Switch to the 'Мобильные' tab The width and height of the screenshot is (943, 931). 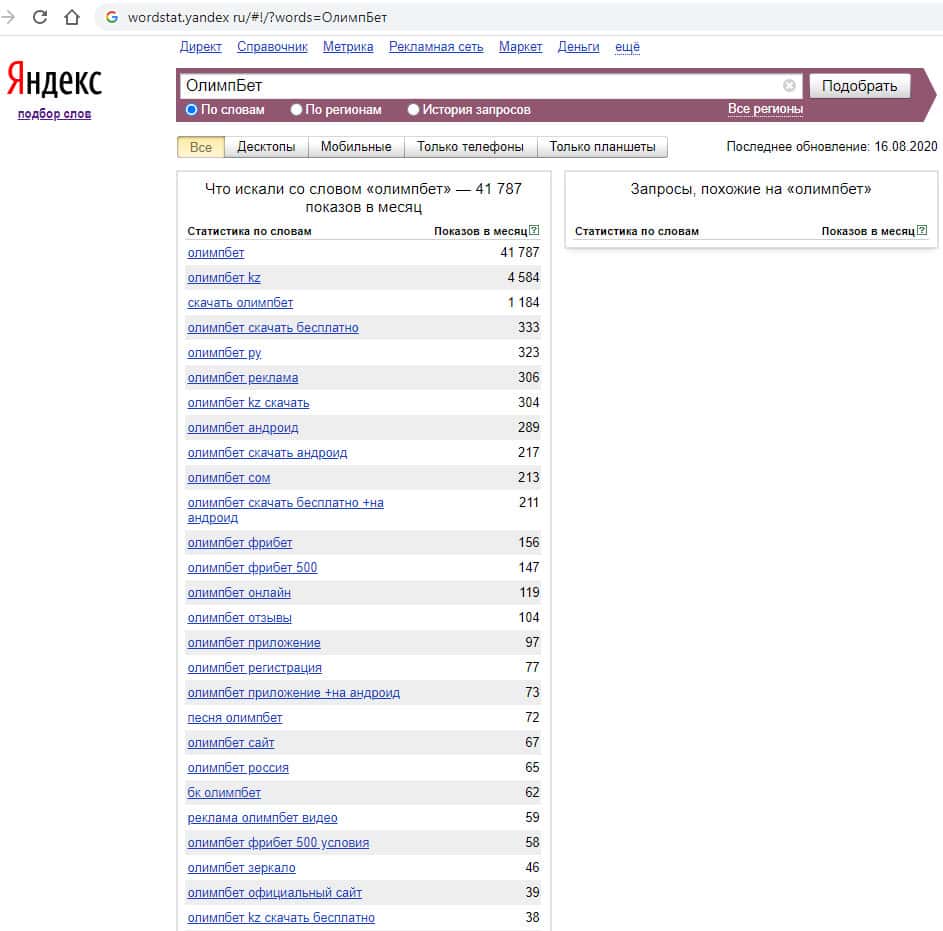tap(356, 147)
